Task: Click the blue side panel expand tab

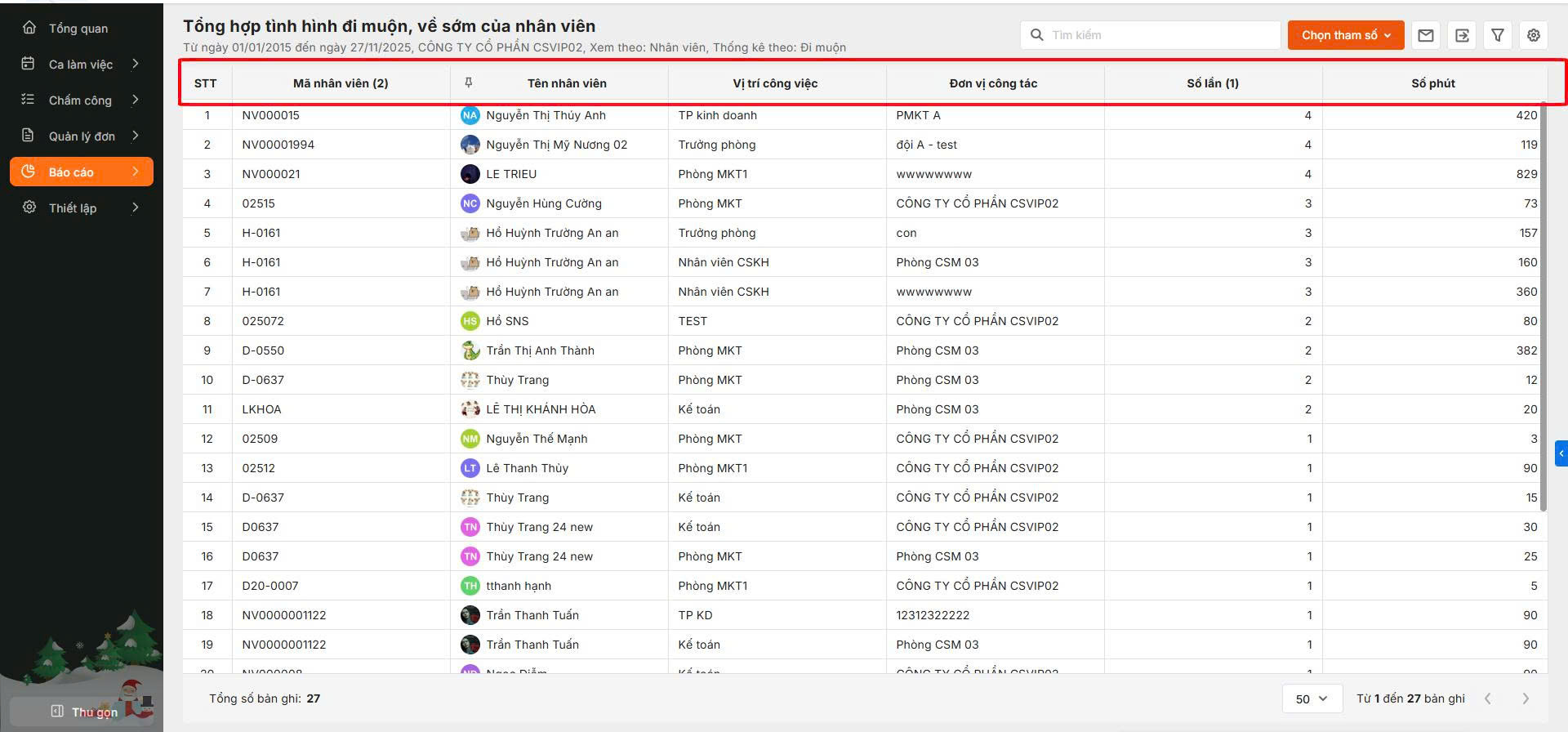Action: coord(1561,453)
